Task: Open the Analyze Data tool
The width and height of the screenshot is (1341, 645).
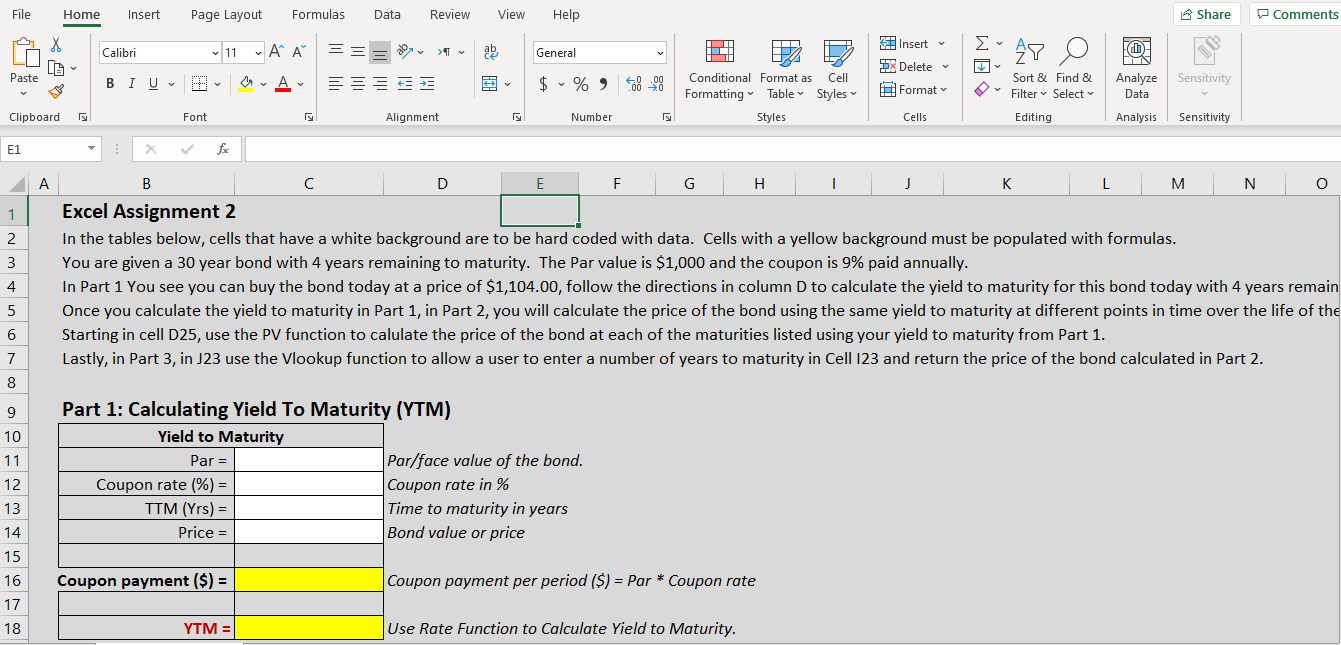Action: pyautogui.click(x=1136, y=68)
